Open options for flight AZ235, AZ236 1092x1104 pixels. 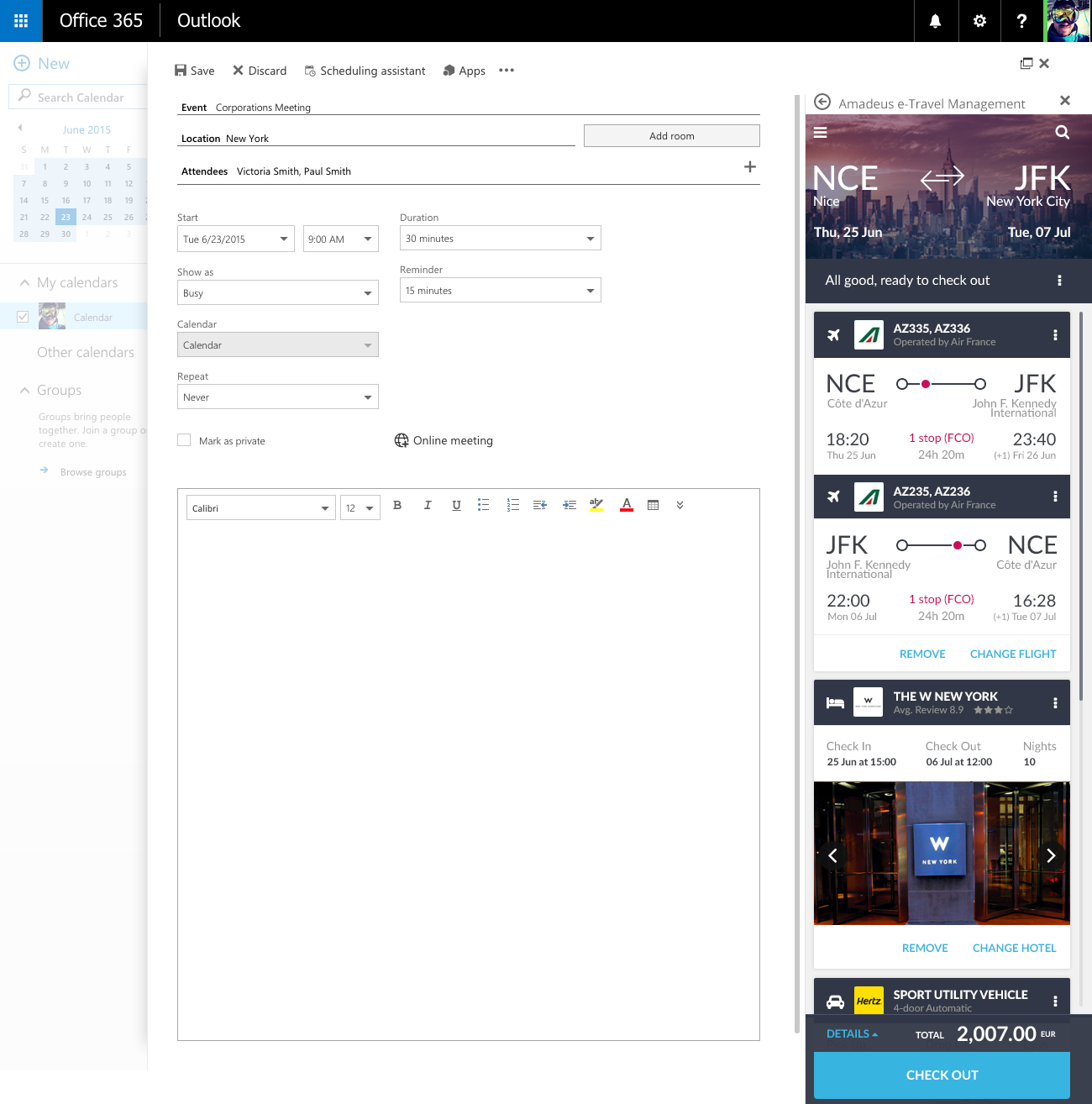(x=1055, y=497)
